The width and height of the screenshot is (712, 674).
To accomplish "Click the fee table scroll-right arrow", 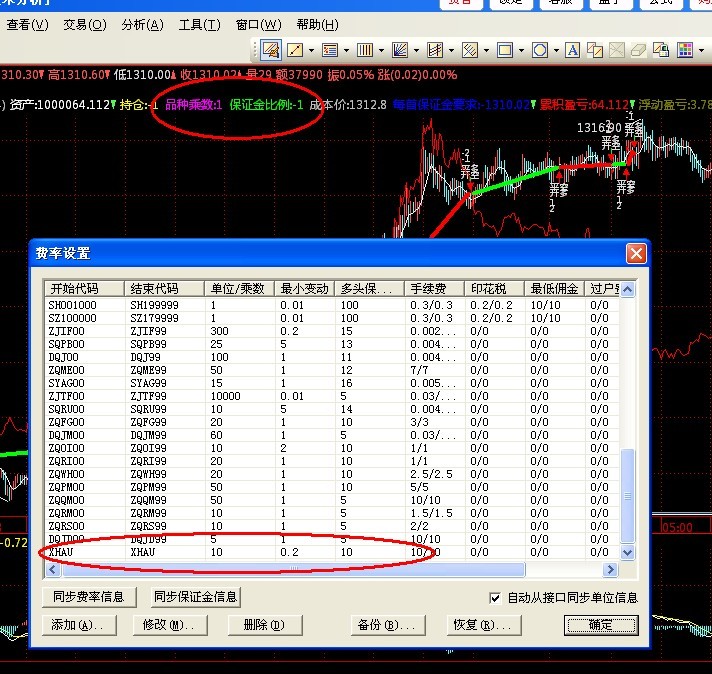I will [610, 570].
